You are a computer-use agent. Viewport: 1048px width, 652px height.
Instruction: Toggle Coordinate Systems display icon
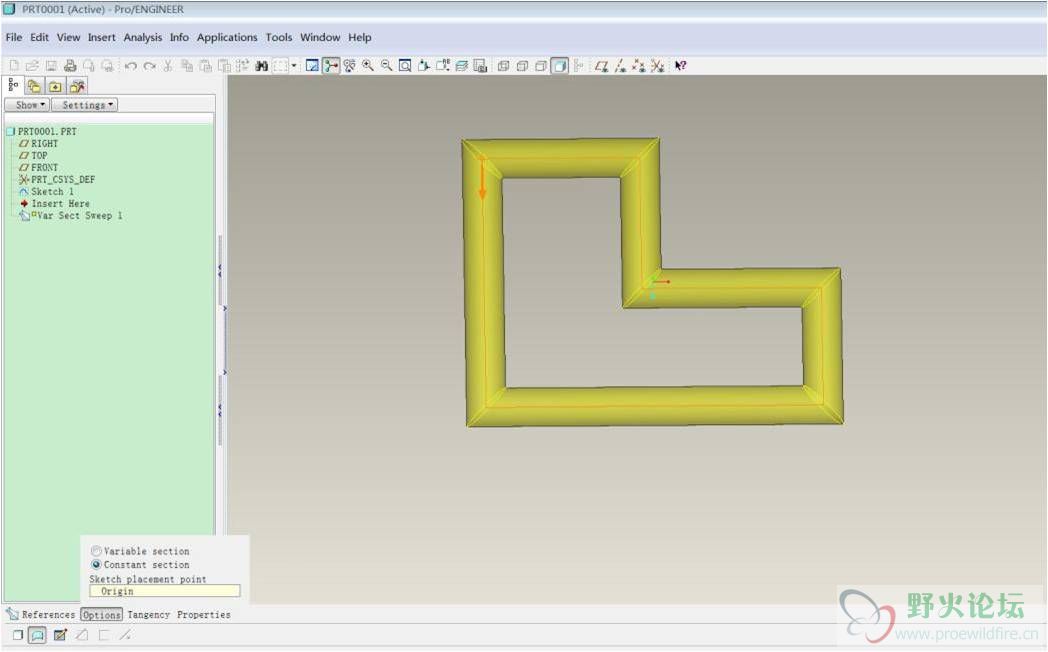[x=658, y=65]
